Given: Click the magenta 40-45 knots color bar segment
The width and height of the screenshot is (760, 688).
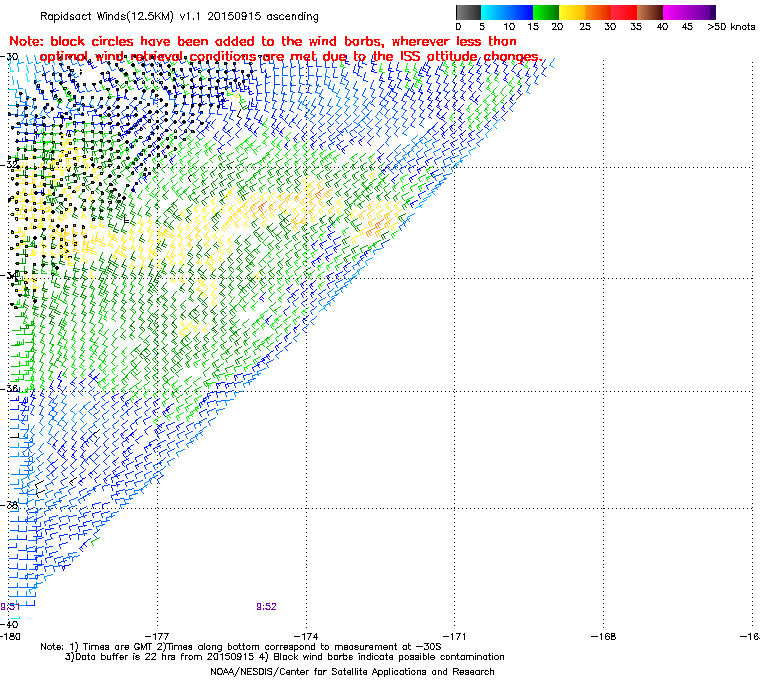Looking at the screenshot, I should point(676,12).
